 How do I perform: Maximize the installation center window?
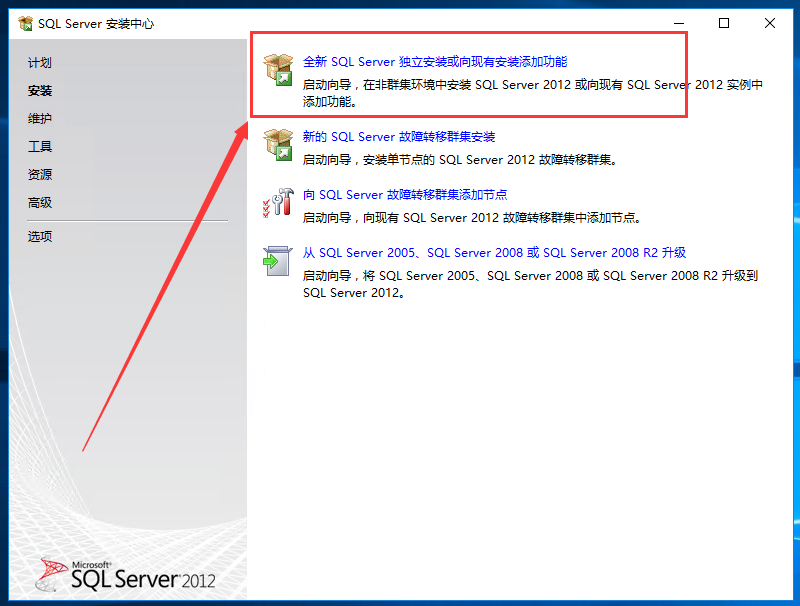(x=723, y=23)
